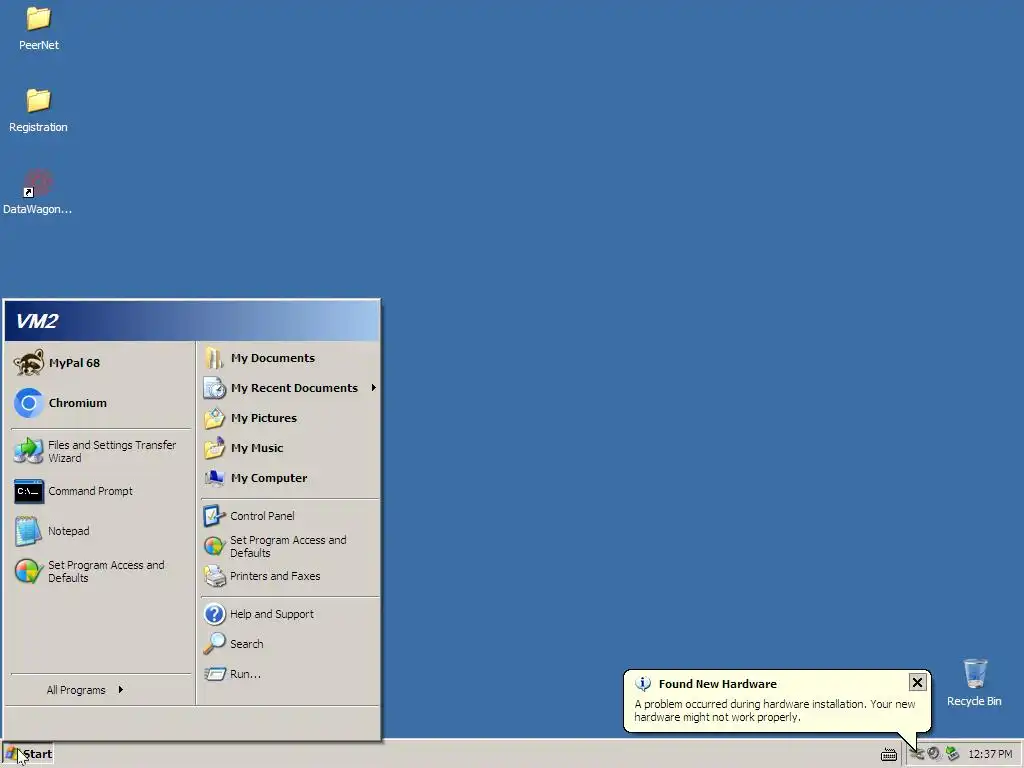Open Files and Settings Transfer Wizard

click(101, 451)
